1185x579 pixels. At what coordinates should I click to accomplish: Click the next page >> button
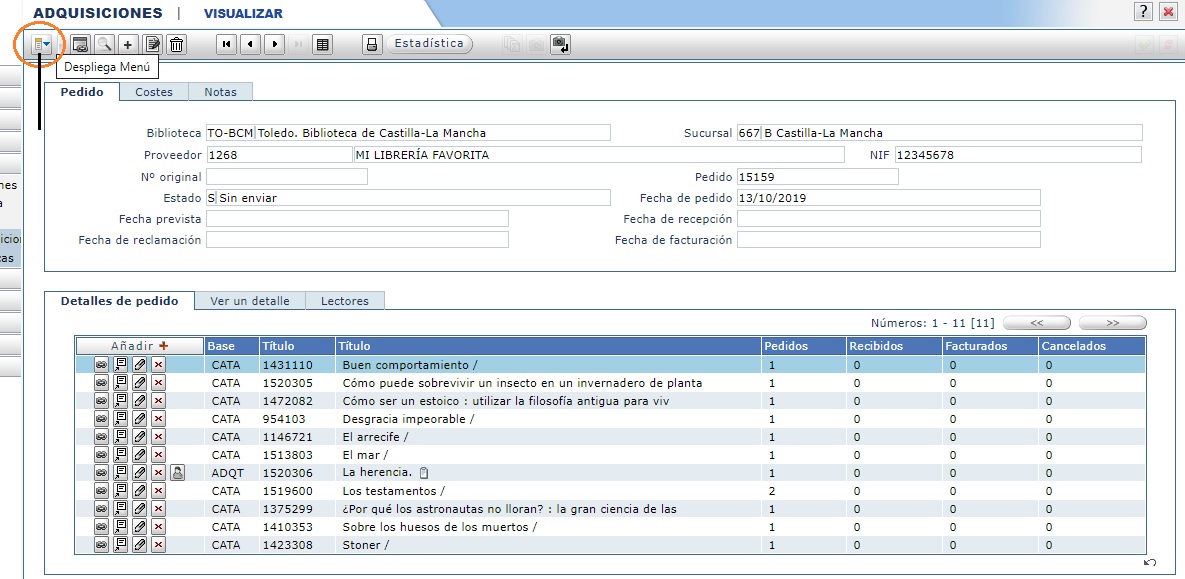click(1112, 323)
